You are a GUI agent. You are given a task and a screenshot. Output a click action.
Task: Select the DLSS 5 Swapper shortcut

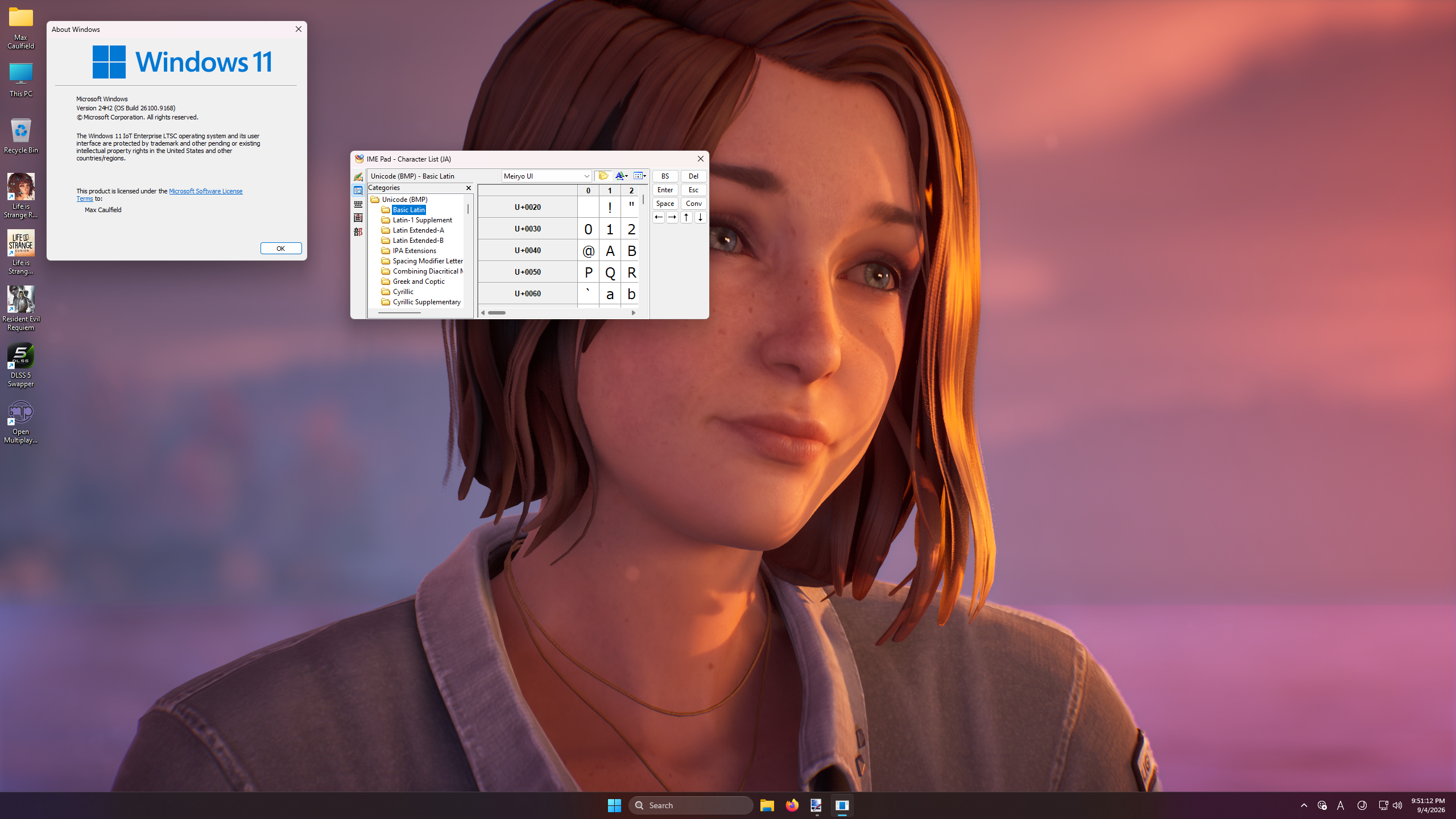click(x=20, y=365)
